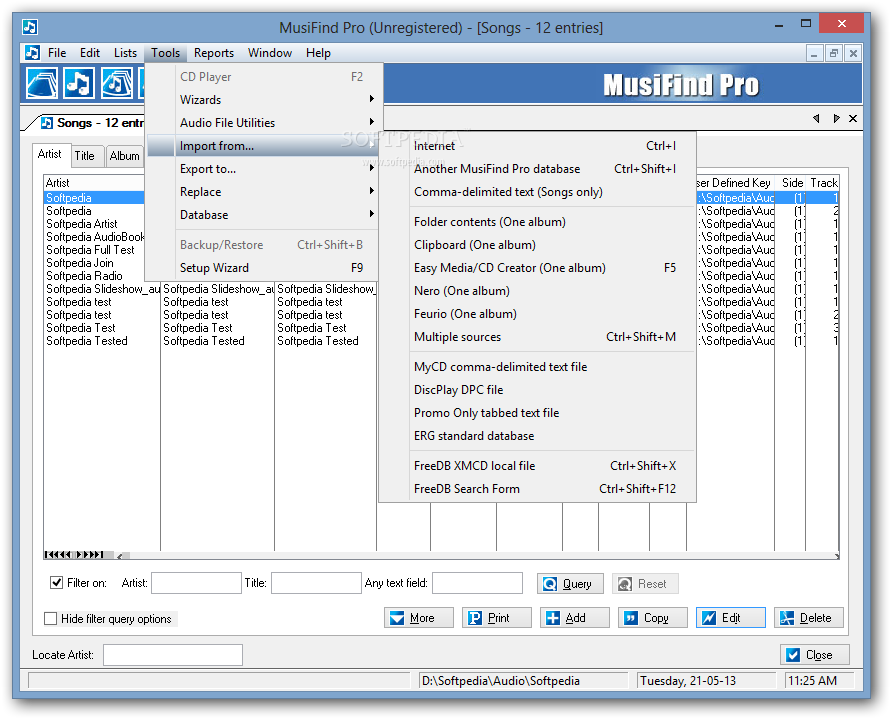
Task: Open the albums-with-songs toolbar icon
Action: click(116, 84)
